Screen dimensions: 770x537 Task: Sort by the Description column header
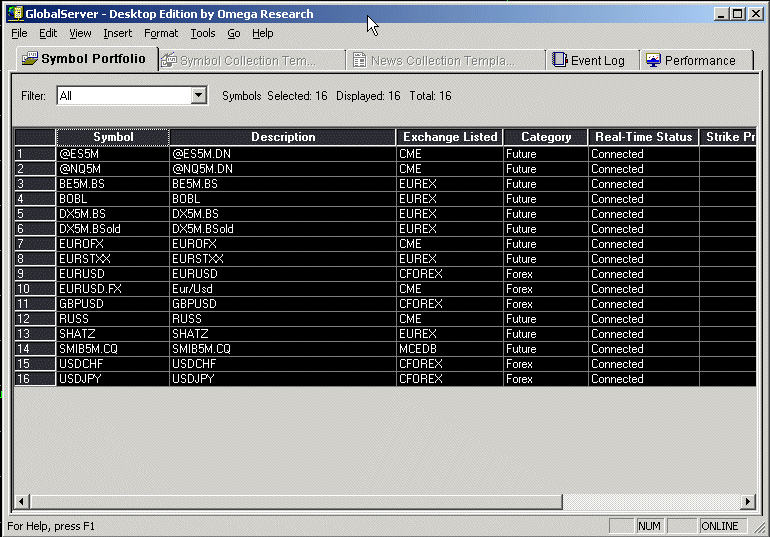283,137
